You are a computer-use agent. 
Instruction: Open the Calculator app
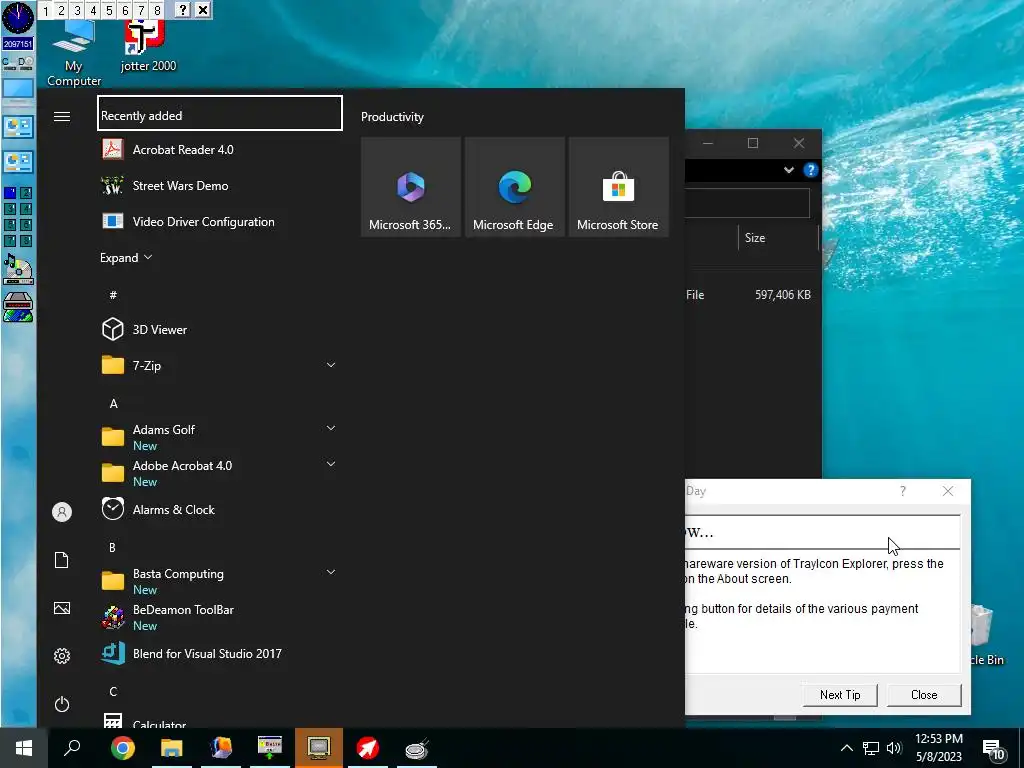pos(220,720)
